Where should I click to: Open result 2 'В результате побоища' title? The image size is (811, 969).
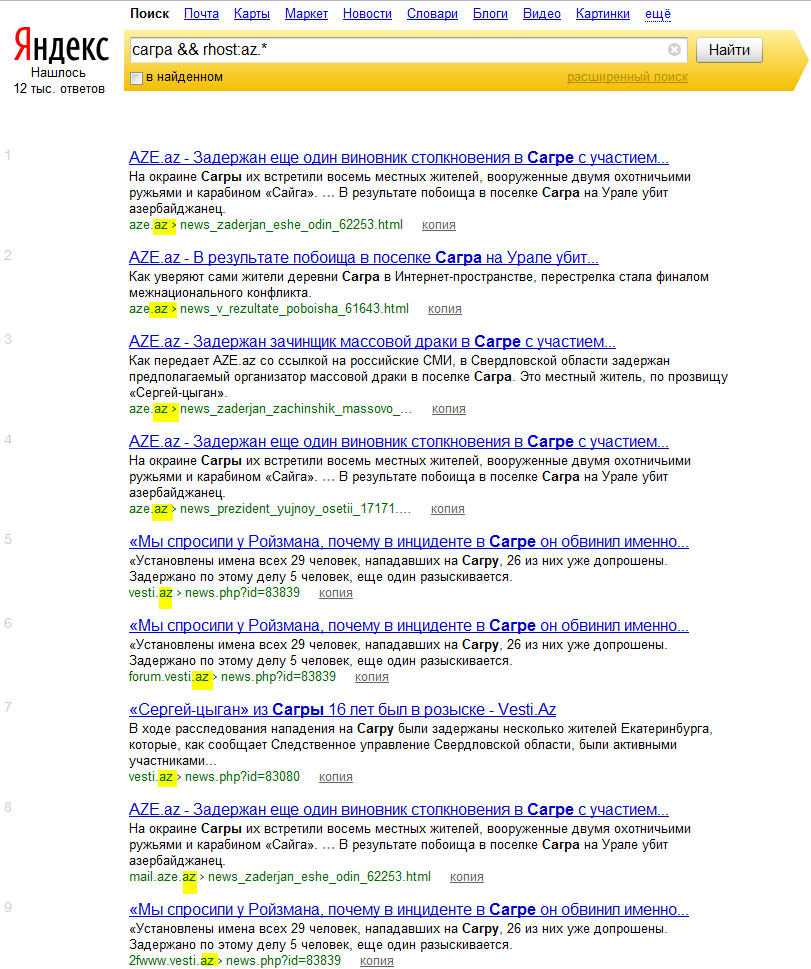[x=363, y=258]
